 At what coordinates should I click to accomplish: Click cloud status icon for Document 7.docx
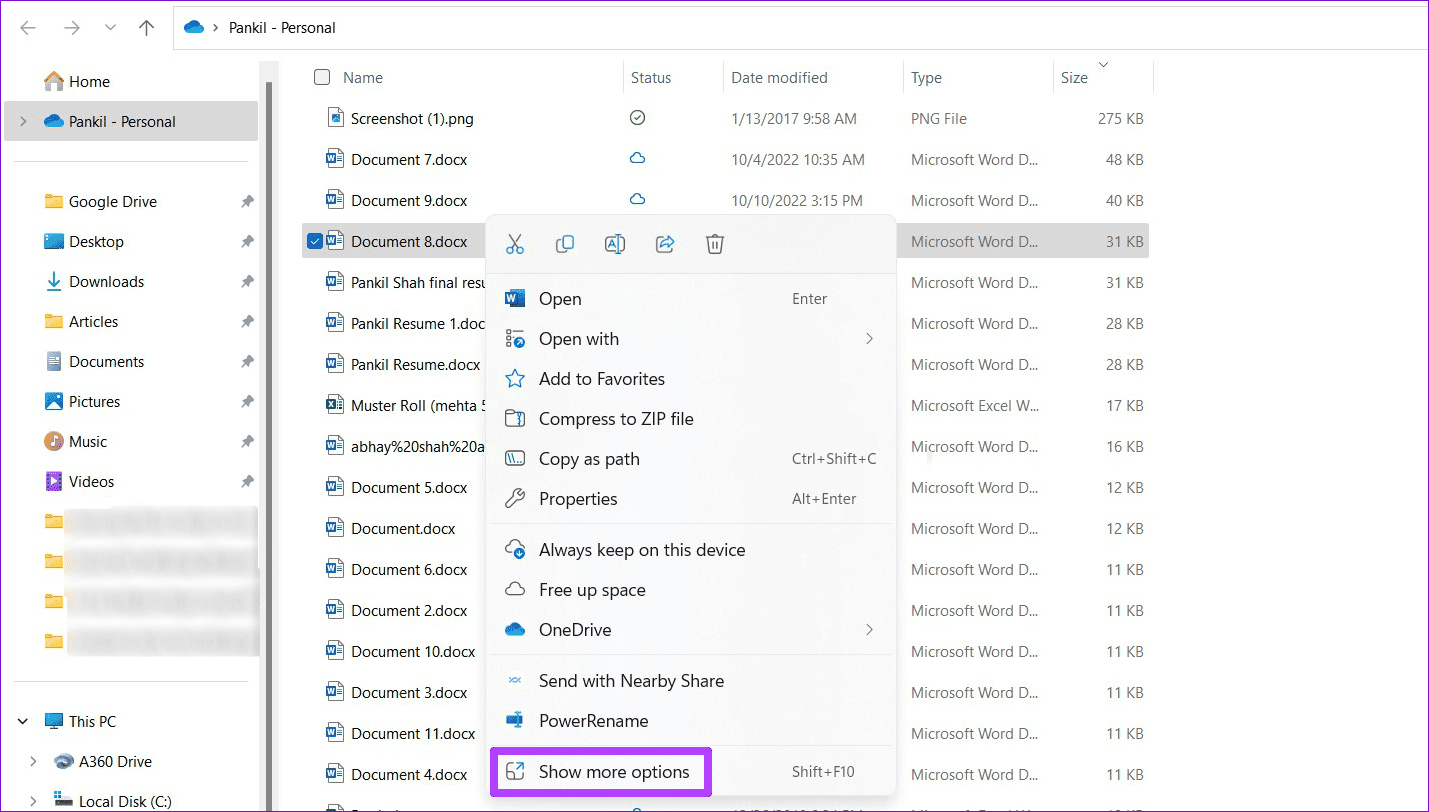[x=637, y=159]
